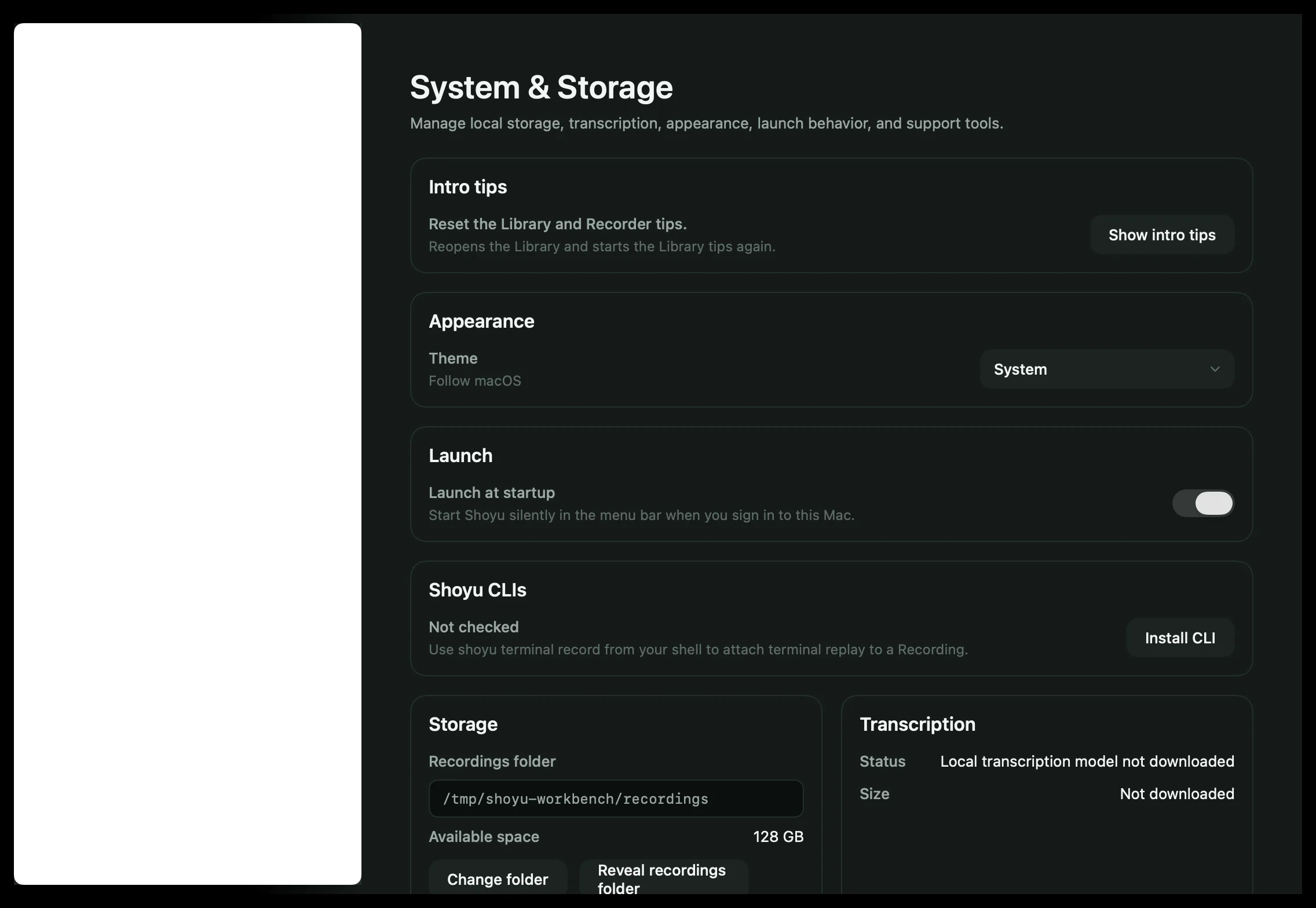
Task: Click 'Use shoyu terminal record' description text
Action: coord(698,649)
